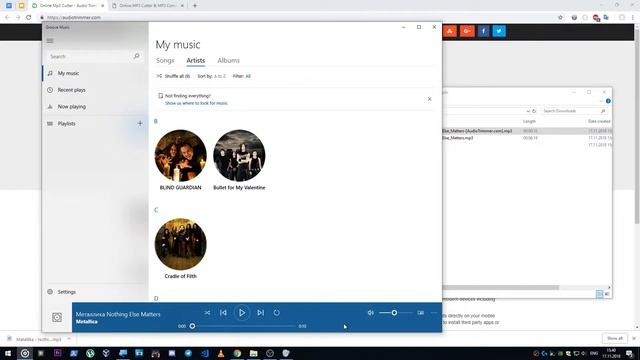640x360 pixels.
Task: Switch to the Songs tab
Action: point(165,60)
